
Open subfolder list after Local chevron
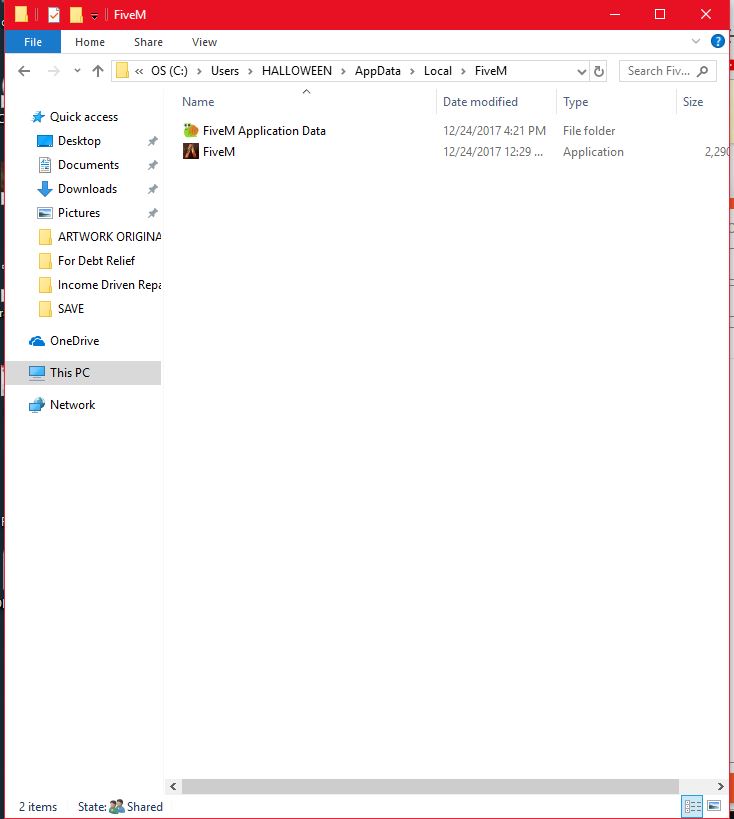[x=463, y=72]
